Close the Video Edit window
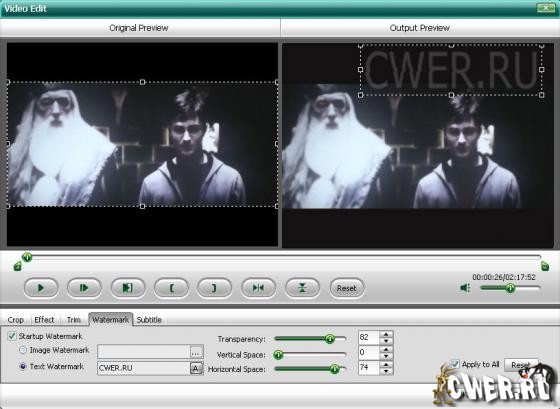This screenshot has height=409, width=560. (x=545, y=8)
